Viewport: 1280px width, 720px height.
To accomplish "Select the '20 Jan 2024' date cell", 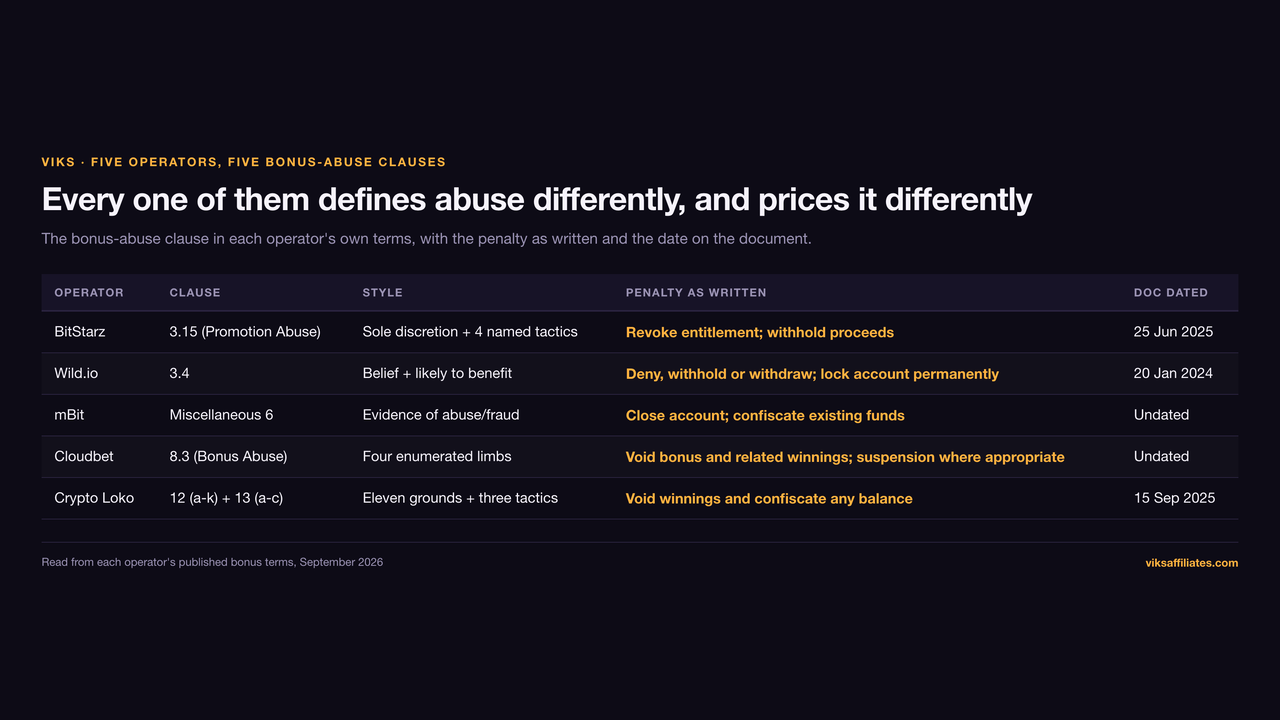I will [x=1173, y=373].
